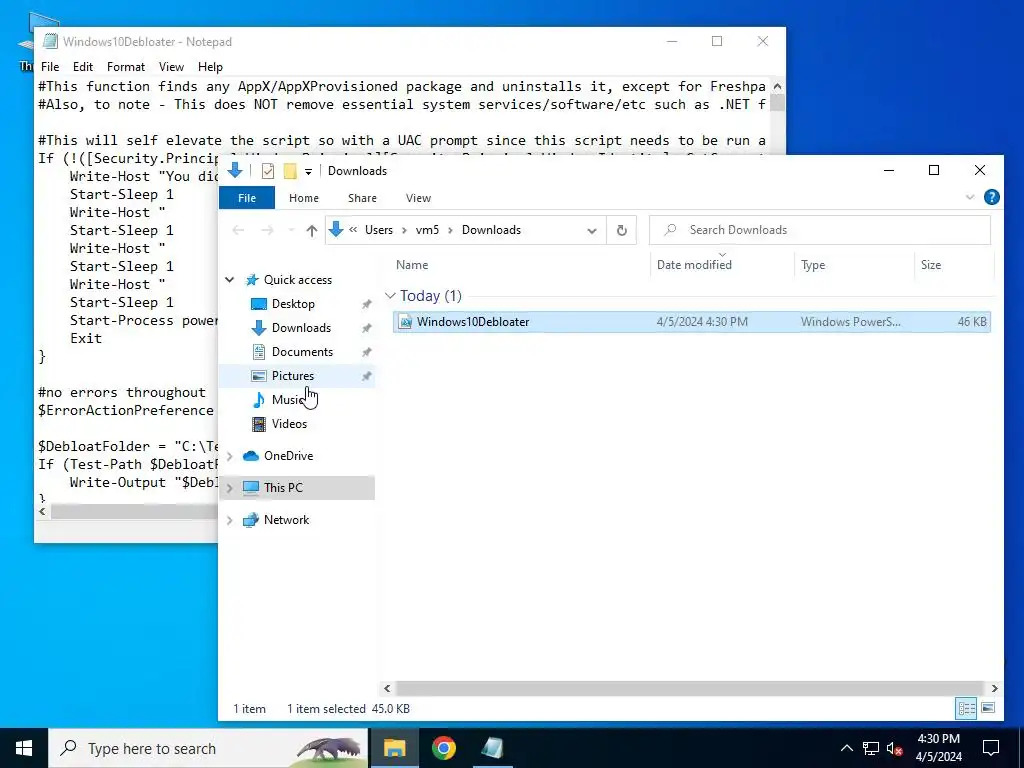Switch to Details view icon

click(967, 708)
